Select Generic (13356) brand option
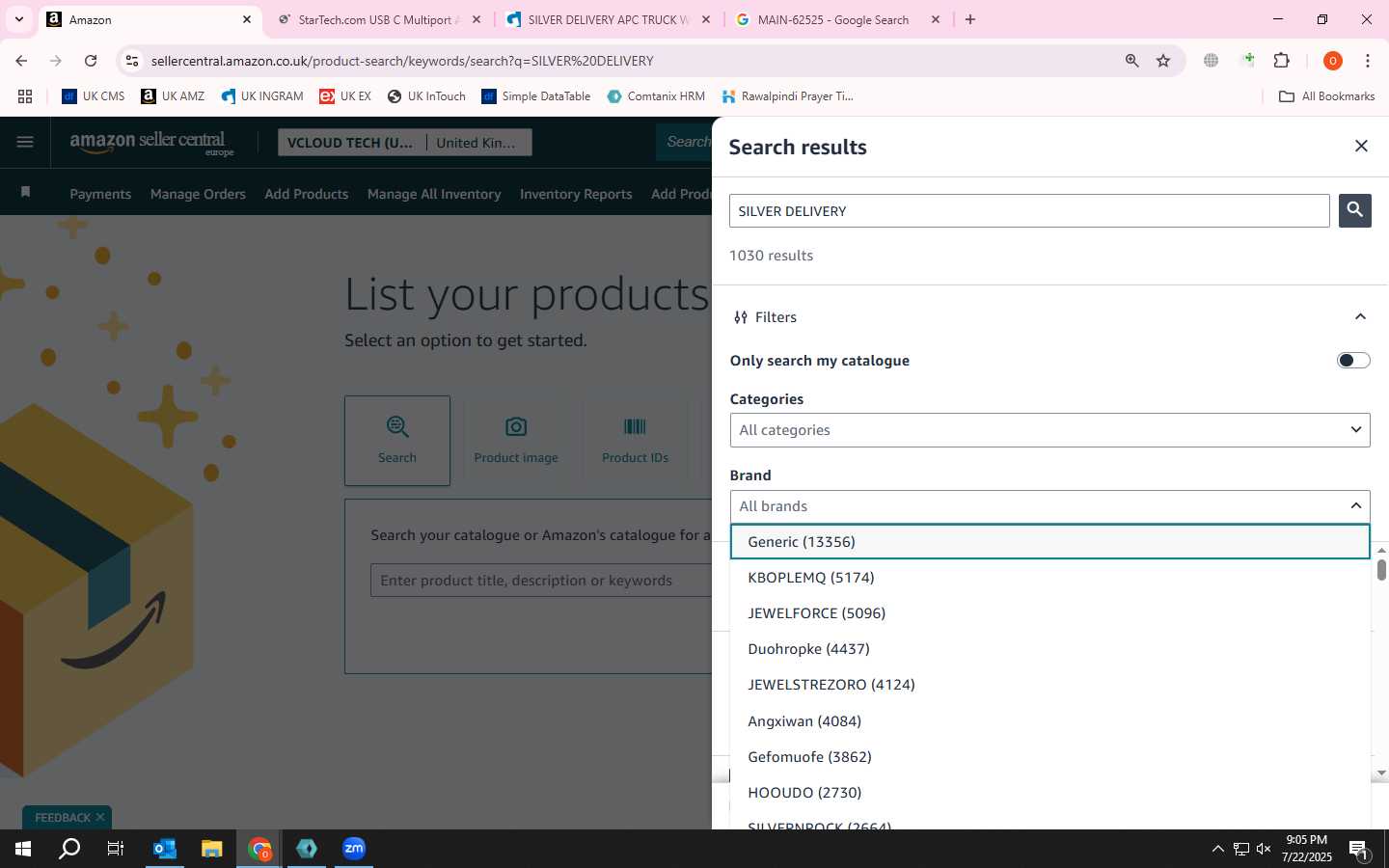Screen dimensions: 1389x868 pos(1050,542)
